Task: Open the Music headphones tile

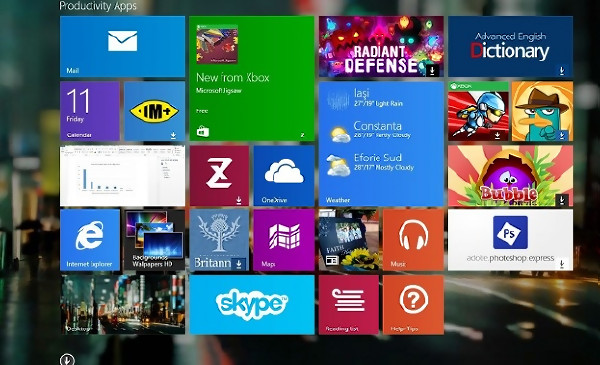Action: [x=413, y=240]
